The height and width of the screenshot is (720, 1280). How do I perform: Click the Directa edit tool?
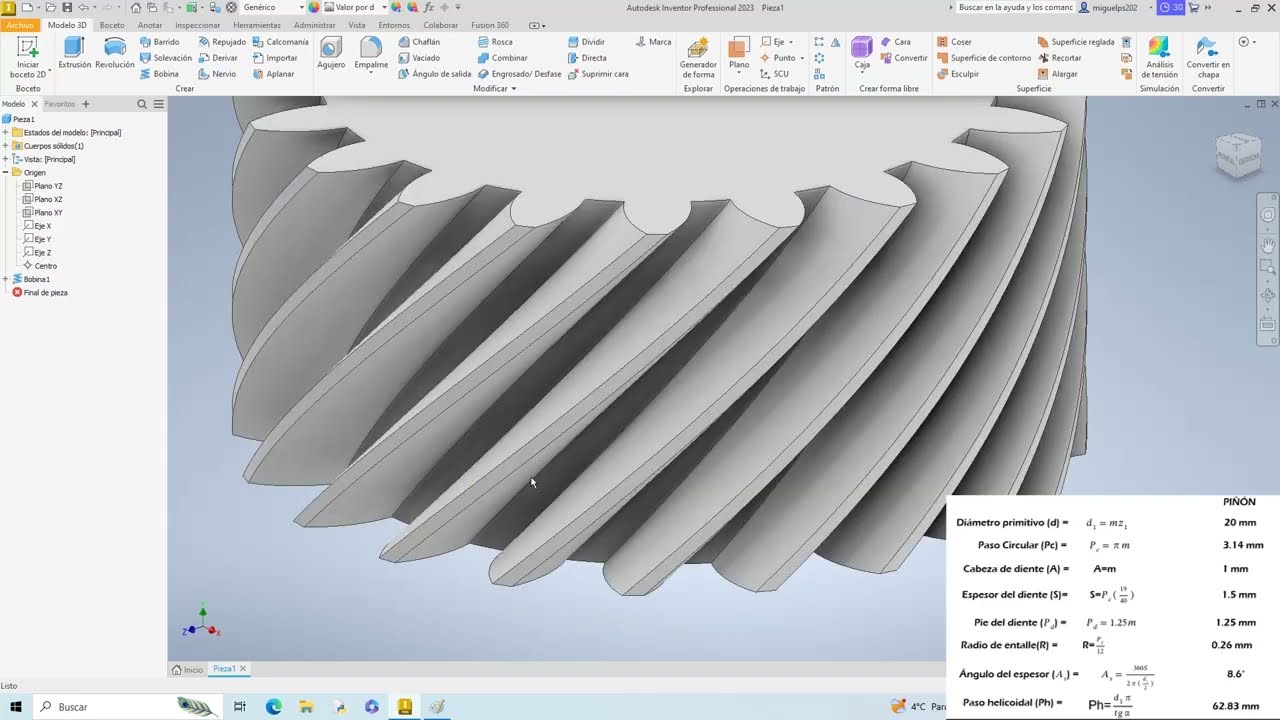point(586,58)
